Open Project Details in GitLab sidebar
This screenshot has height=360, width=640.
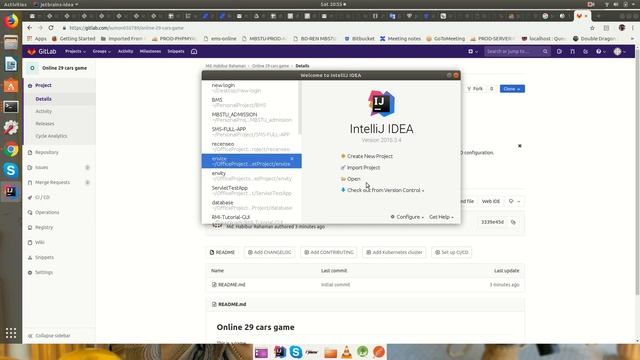pyautogui.click(x=43, y=99)
